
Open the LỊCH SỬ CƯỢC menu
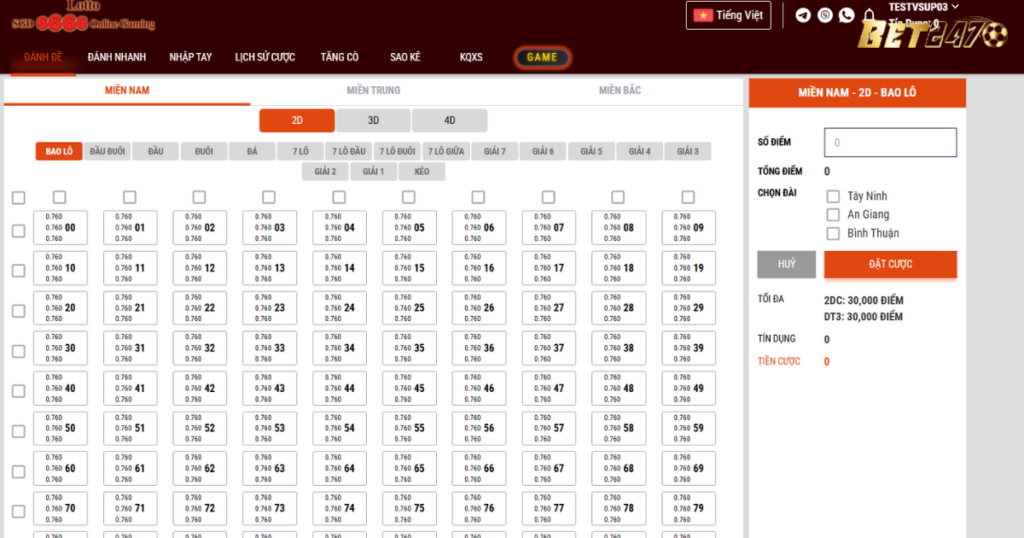click(265, 57)
